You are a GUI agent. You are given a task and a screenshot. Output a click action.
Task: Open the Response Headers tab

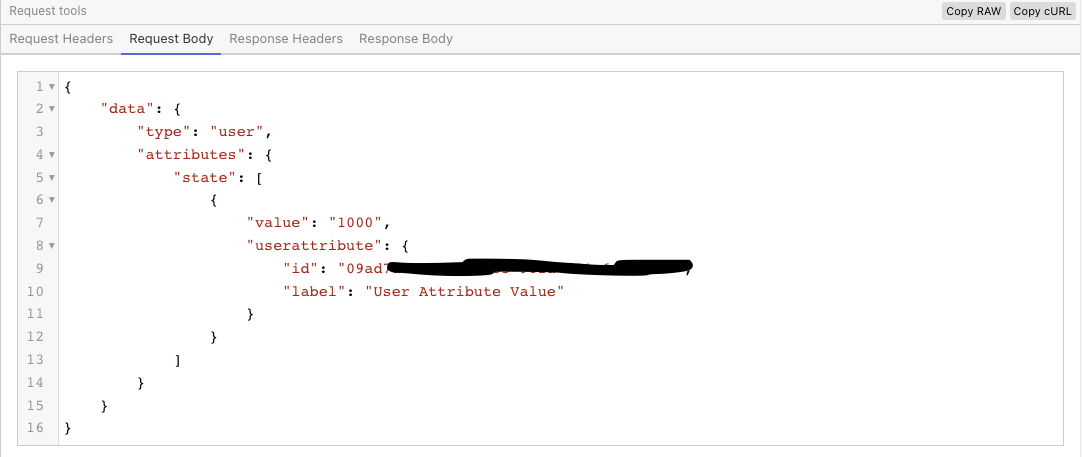tap(286, 39)
